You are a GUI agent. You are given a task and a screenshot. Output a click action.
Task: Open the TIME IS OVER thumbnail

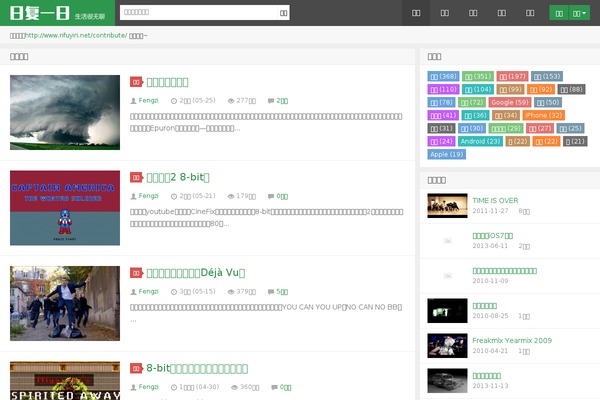coord(447,206)
